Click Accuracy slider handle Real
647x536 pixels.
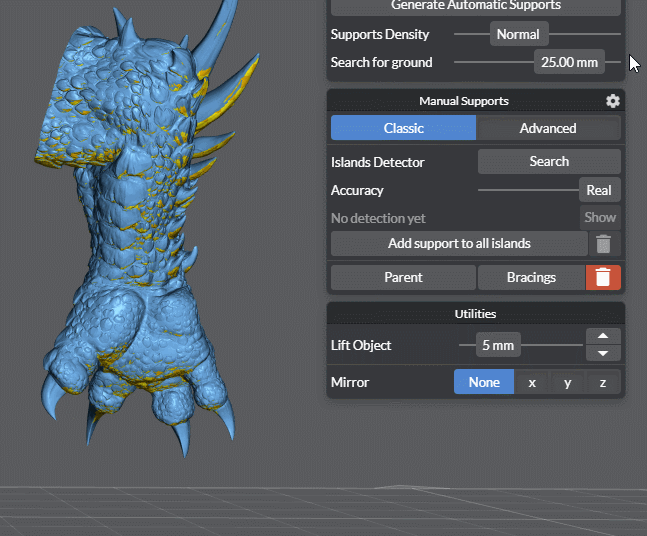(600, 190)
